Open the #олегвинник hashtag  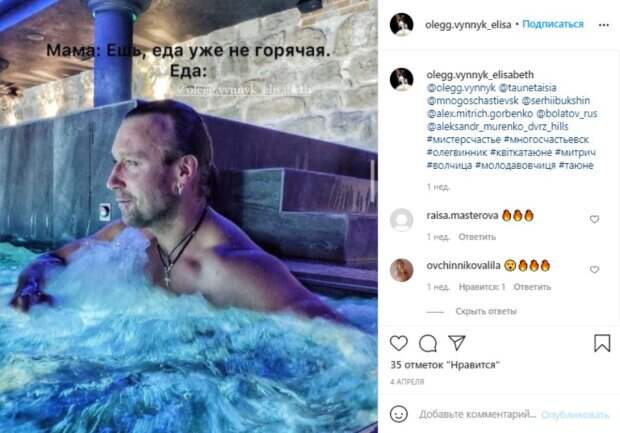(x=457, y=152)
